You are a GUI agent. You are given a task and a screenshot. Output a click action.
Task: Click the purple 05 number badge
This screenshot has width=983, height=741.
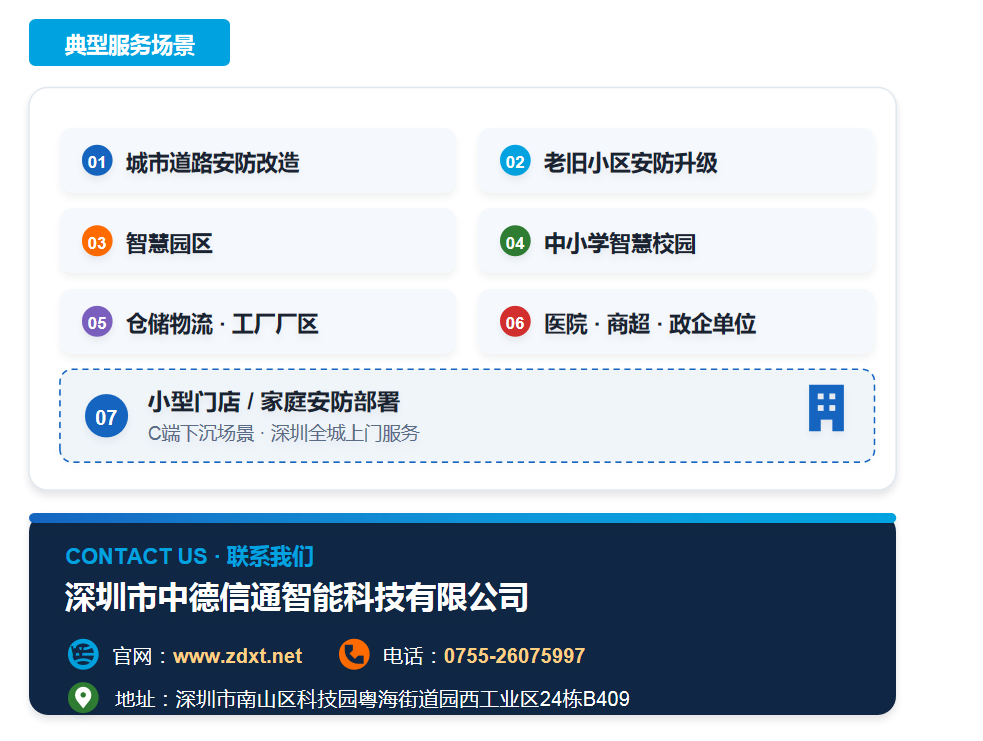[x=97, y=322]
